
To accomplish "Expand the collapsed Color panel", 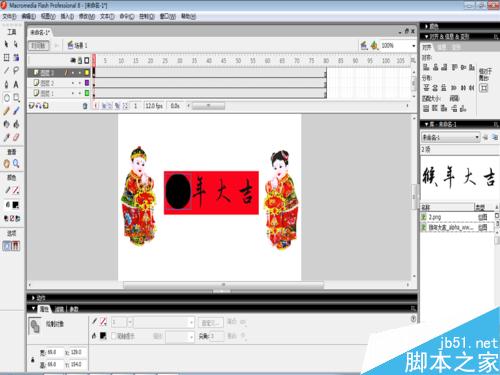I will tap(426, 26).
